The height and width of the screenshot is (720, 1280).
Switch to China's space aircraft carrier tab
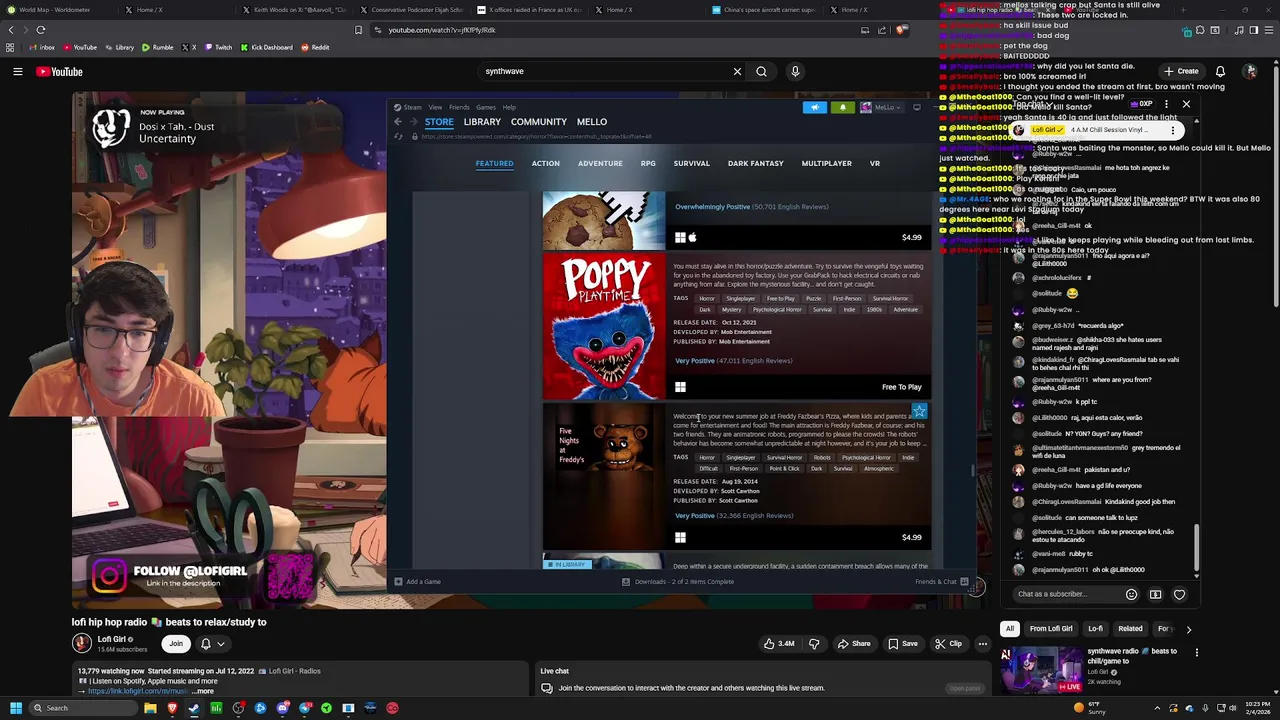[x=763, y=10]
